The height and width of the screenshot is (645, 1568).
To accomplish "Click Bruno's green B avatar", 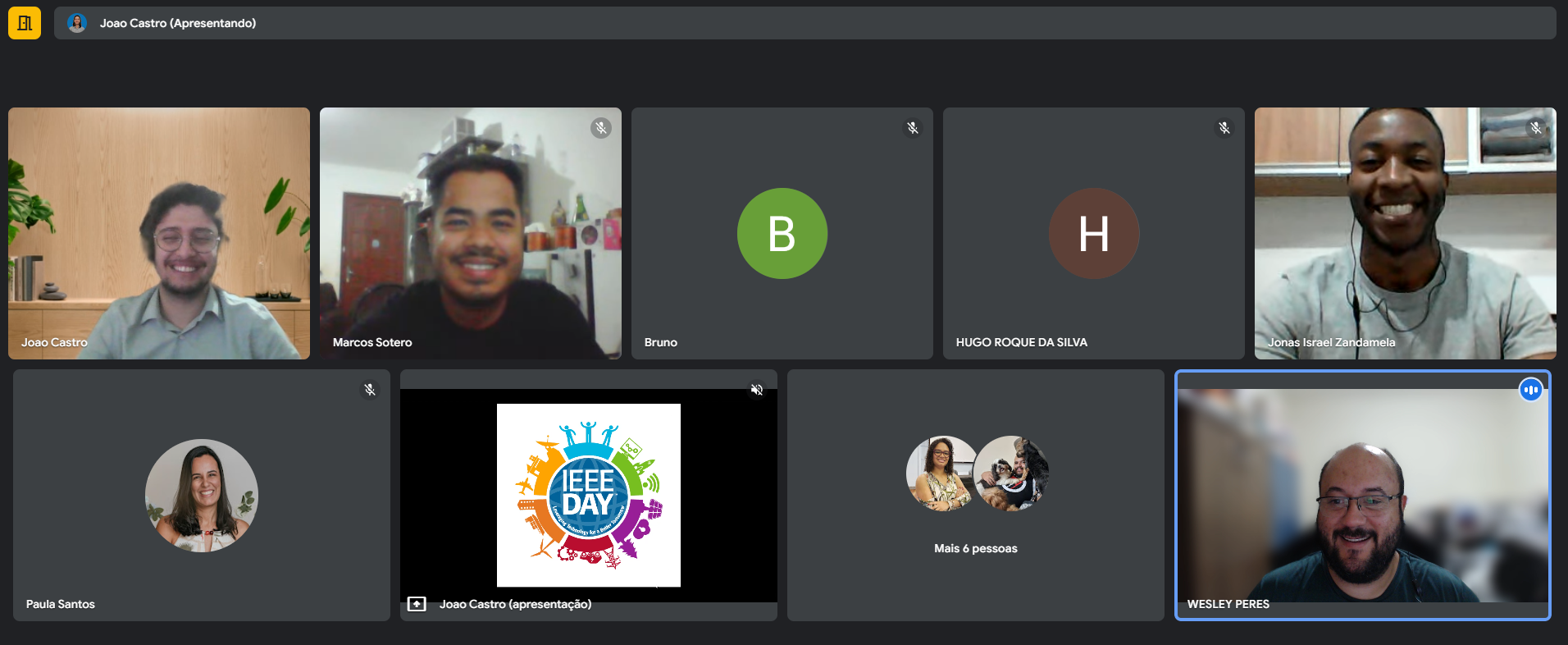I will pyautogui.click(x=782, y=233).
